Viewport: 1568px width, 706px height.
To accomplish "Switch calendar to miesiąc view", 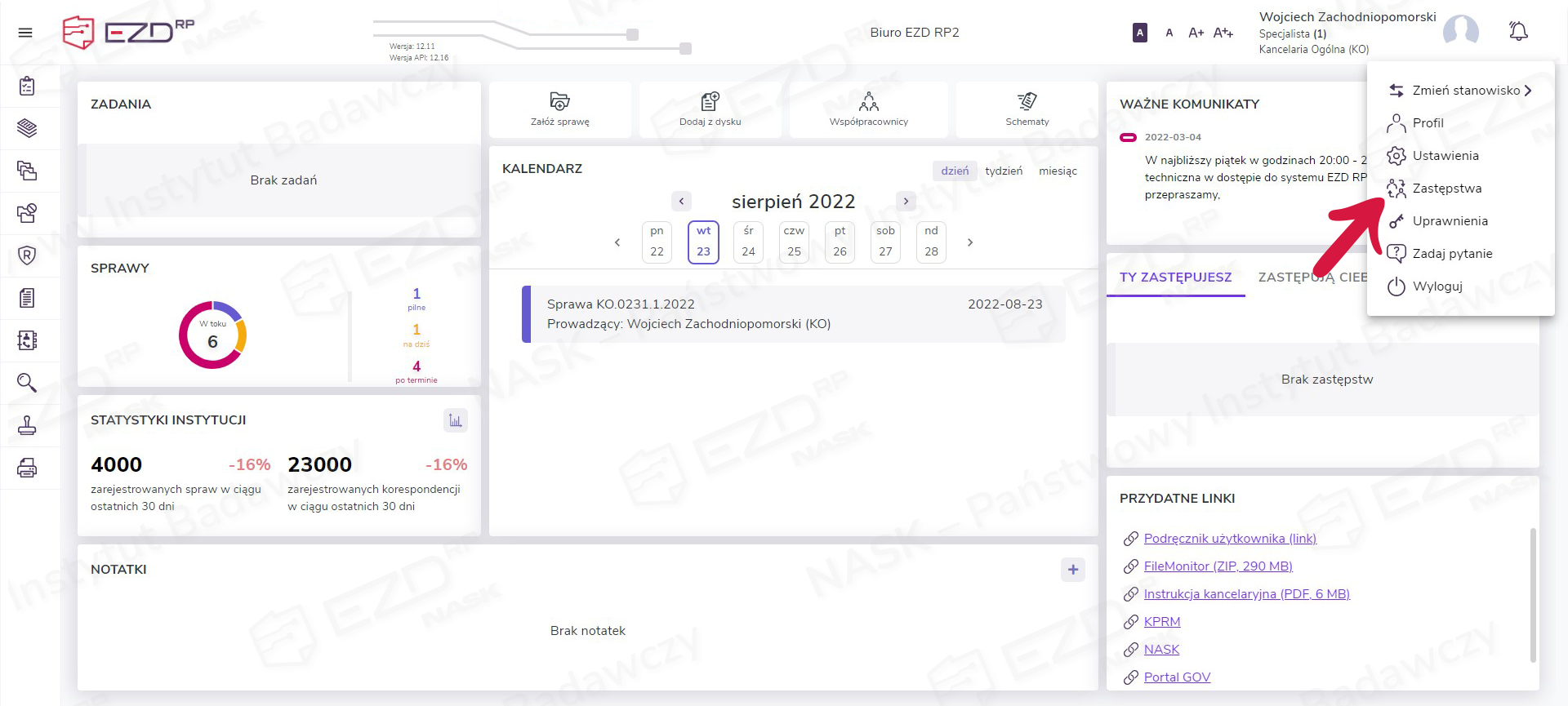I will pyautogui.click(x=1058, y=171).
